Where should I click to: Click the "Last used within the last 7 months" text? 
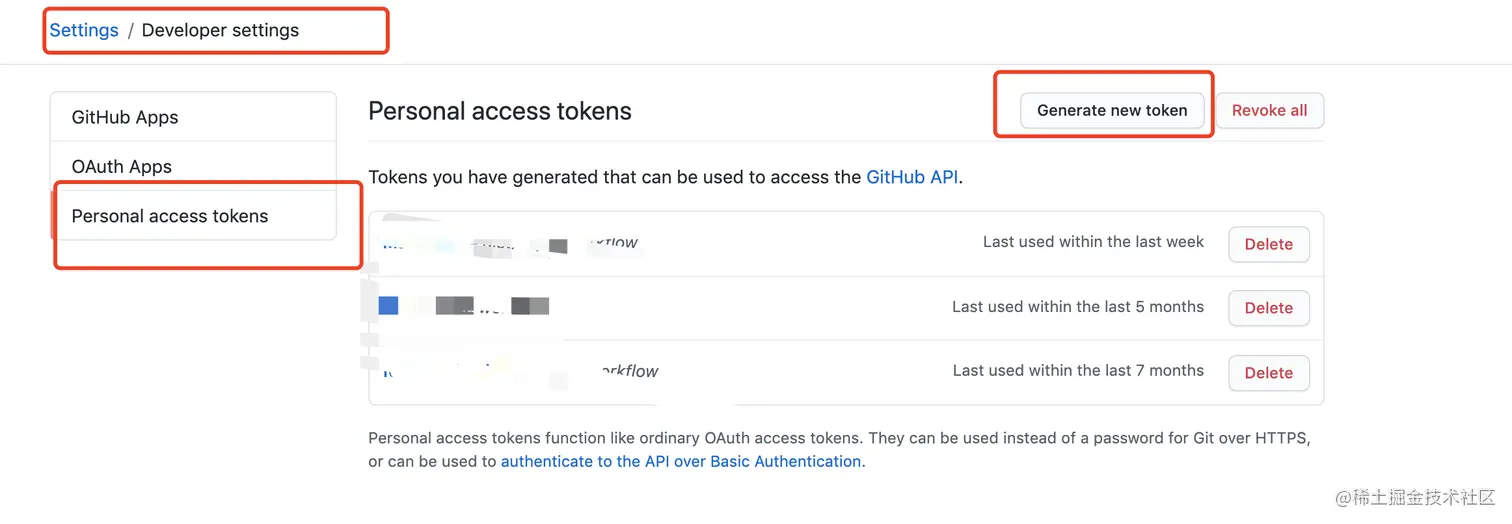[x=1077, y=371]
